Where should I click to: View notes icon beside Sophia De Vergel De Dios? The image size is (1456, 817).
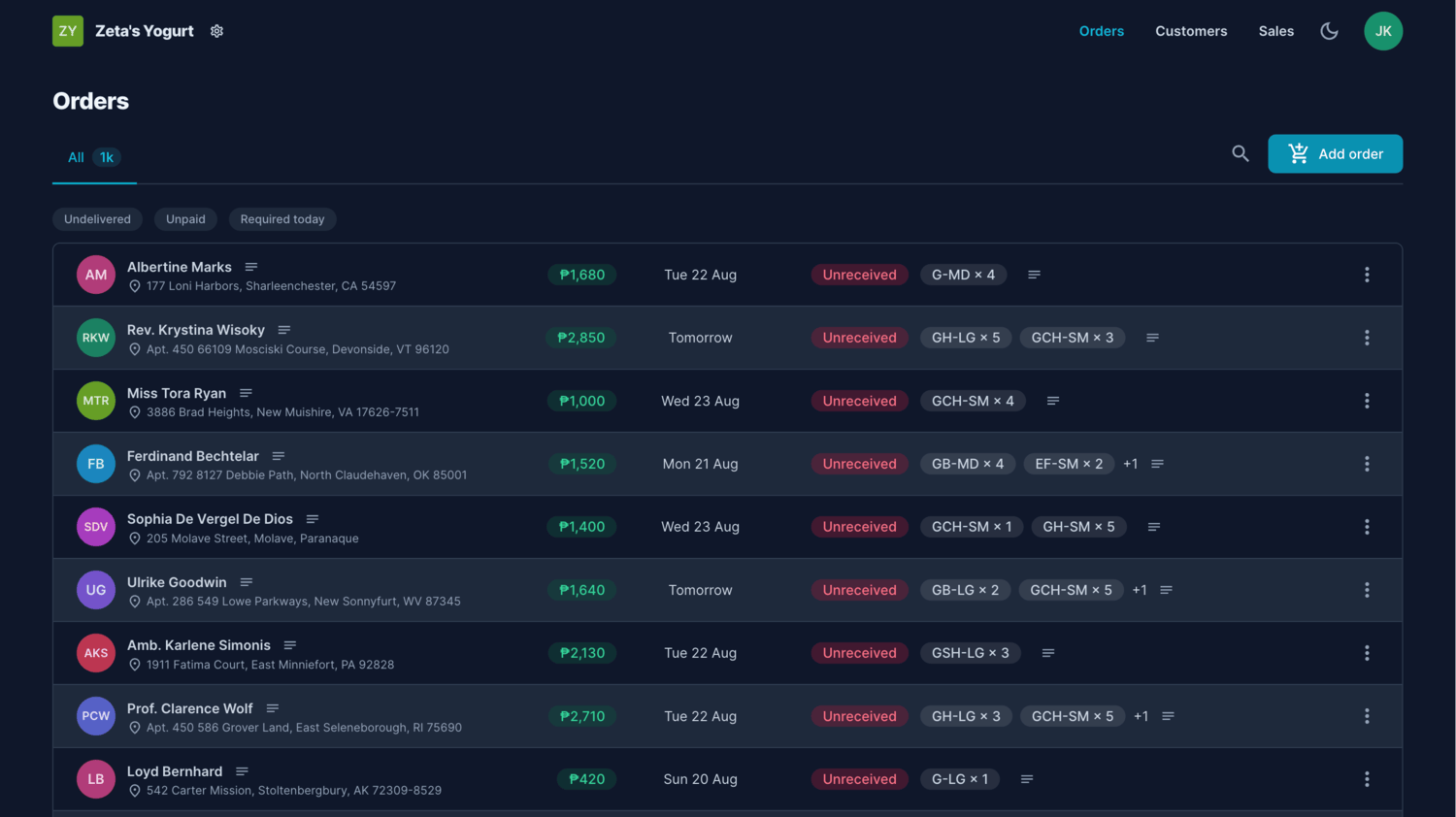pos(313,519)
